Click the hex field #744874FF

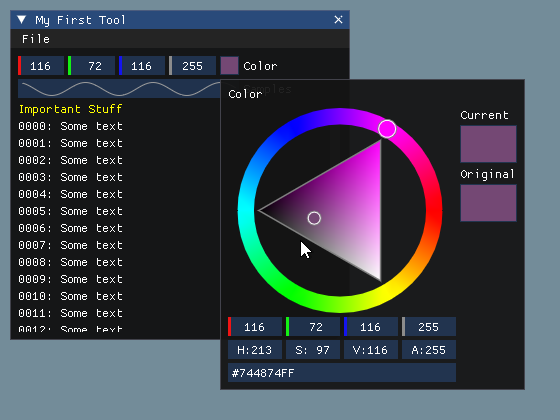pos(342,373)
